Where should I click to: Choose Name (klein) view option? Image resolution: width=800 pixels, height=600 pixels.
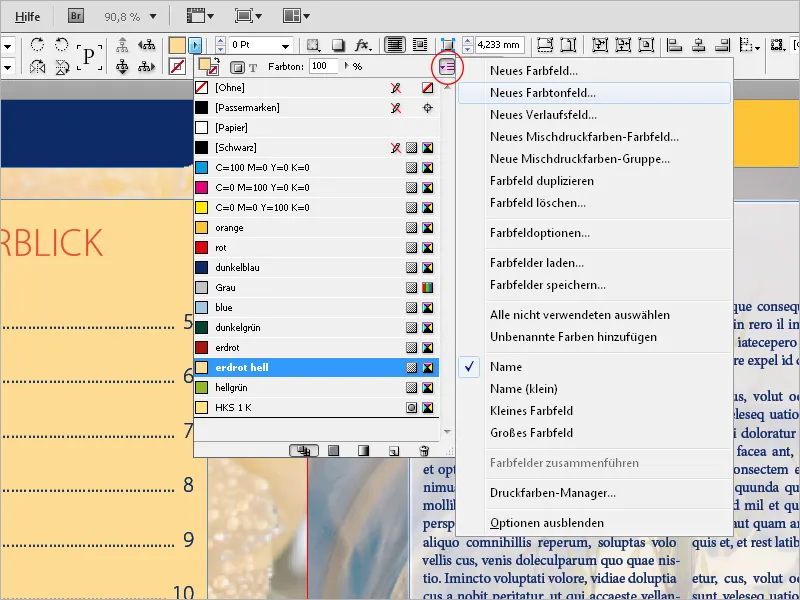[x=594, y=389]
